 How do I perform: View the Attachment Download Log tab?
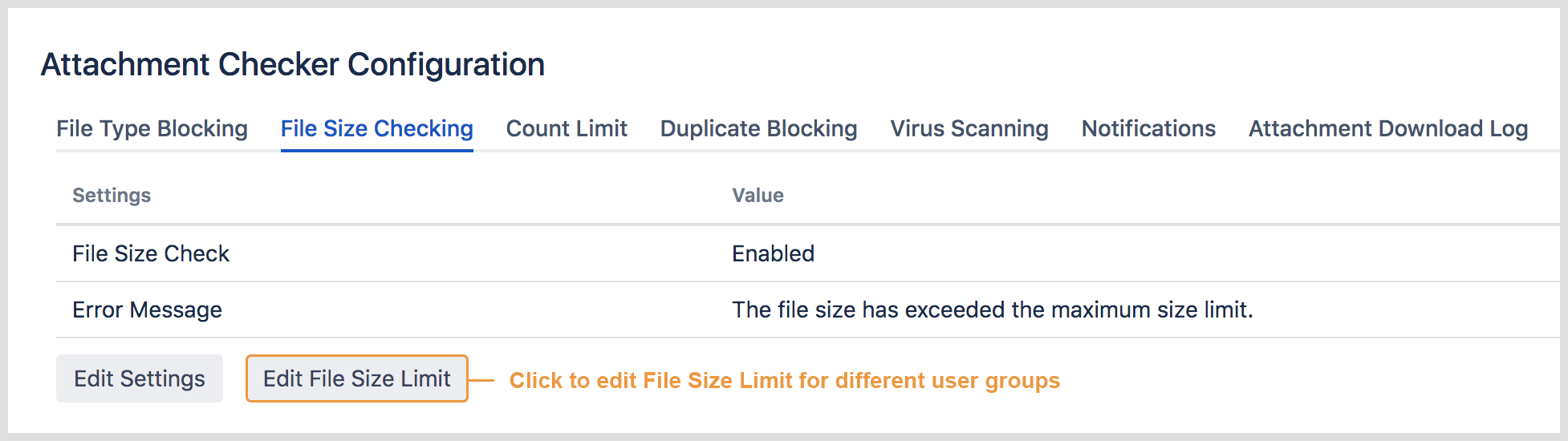[1387, 128]
